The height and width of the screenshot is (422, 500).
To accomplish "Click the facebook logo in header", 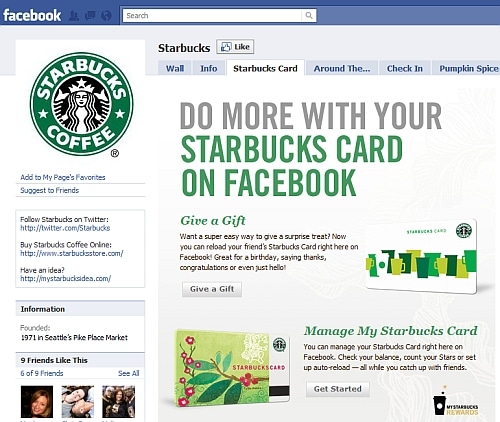I will click(x=32, y=15).
